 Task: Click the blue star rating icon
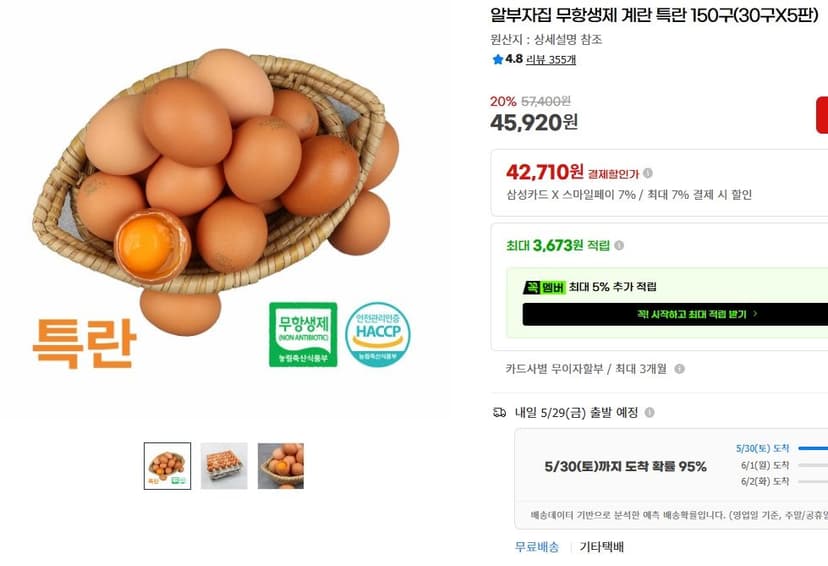497,59
